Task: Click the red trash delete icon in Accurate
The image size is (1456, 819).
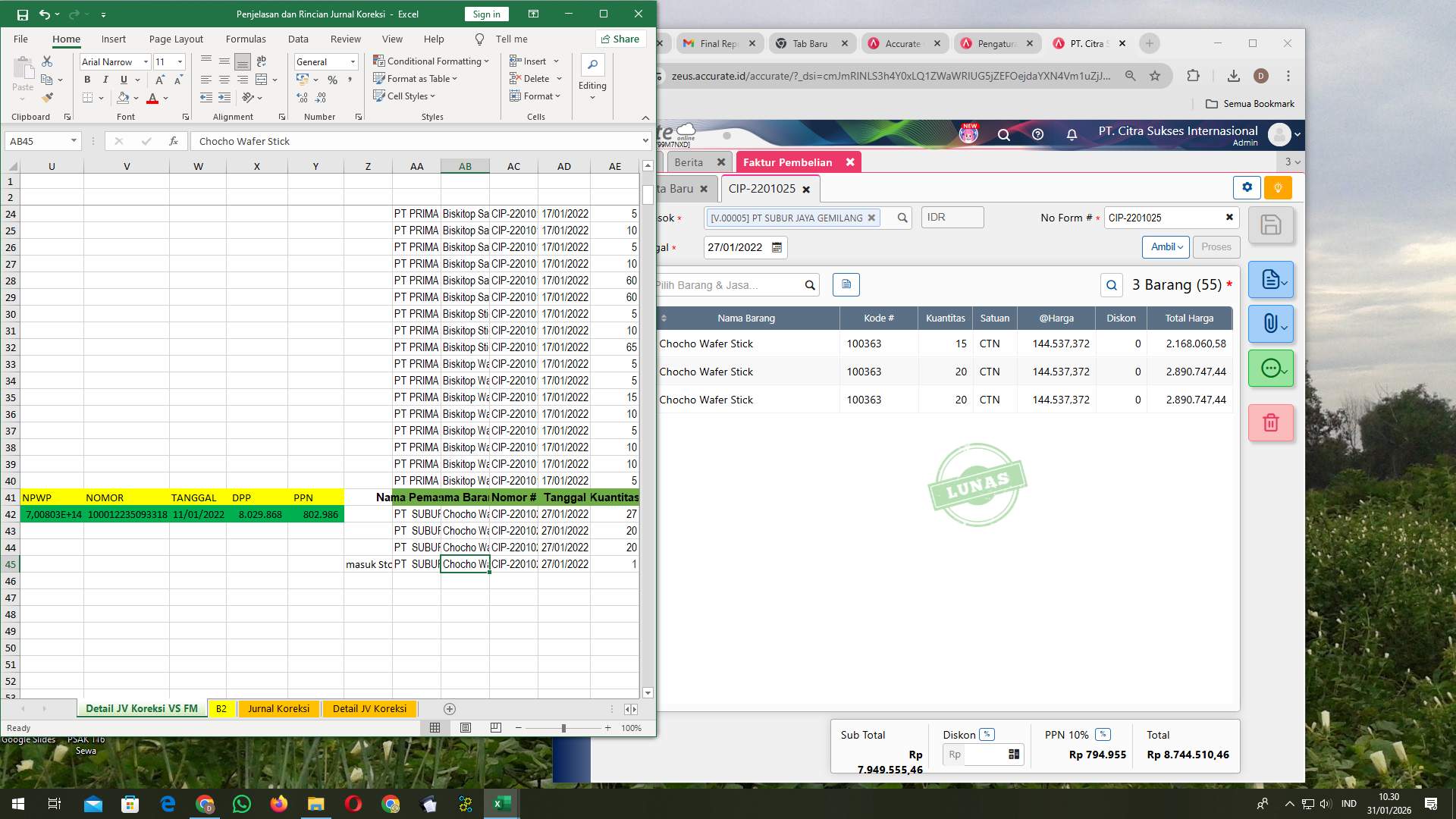Action: [x=1271, y=422]
